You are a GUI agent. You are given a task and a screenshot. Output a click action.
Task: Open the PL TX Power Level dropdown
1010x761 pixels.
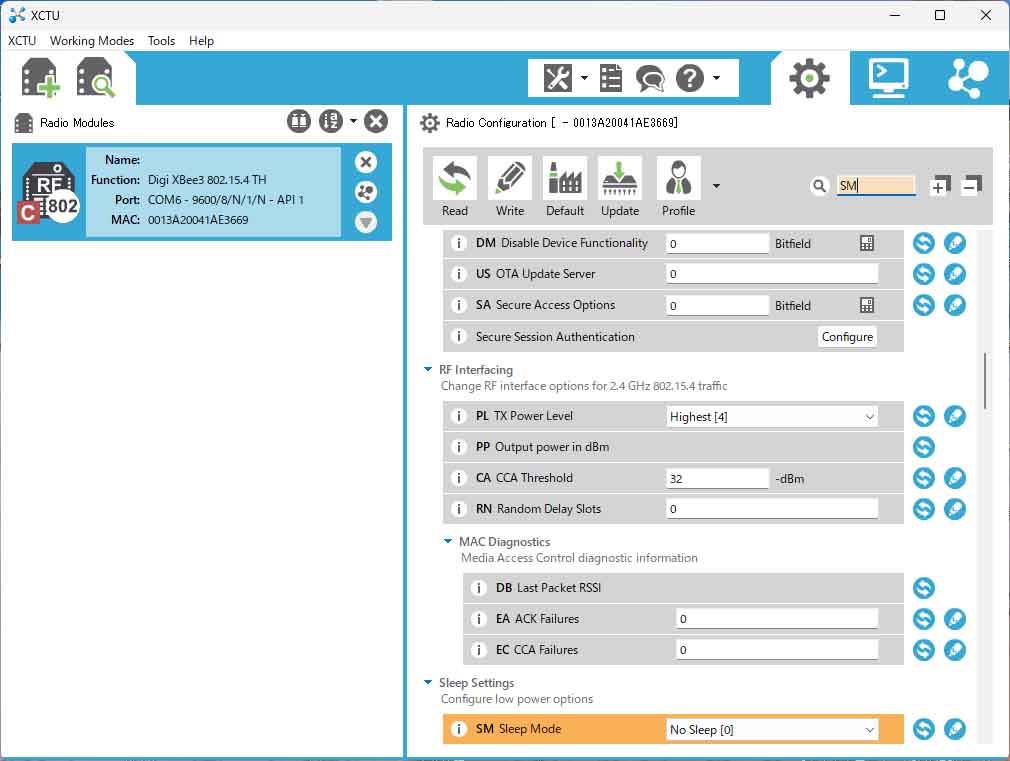[x=772, y=416]
